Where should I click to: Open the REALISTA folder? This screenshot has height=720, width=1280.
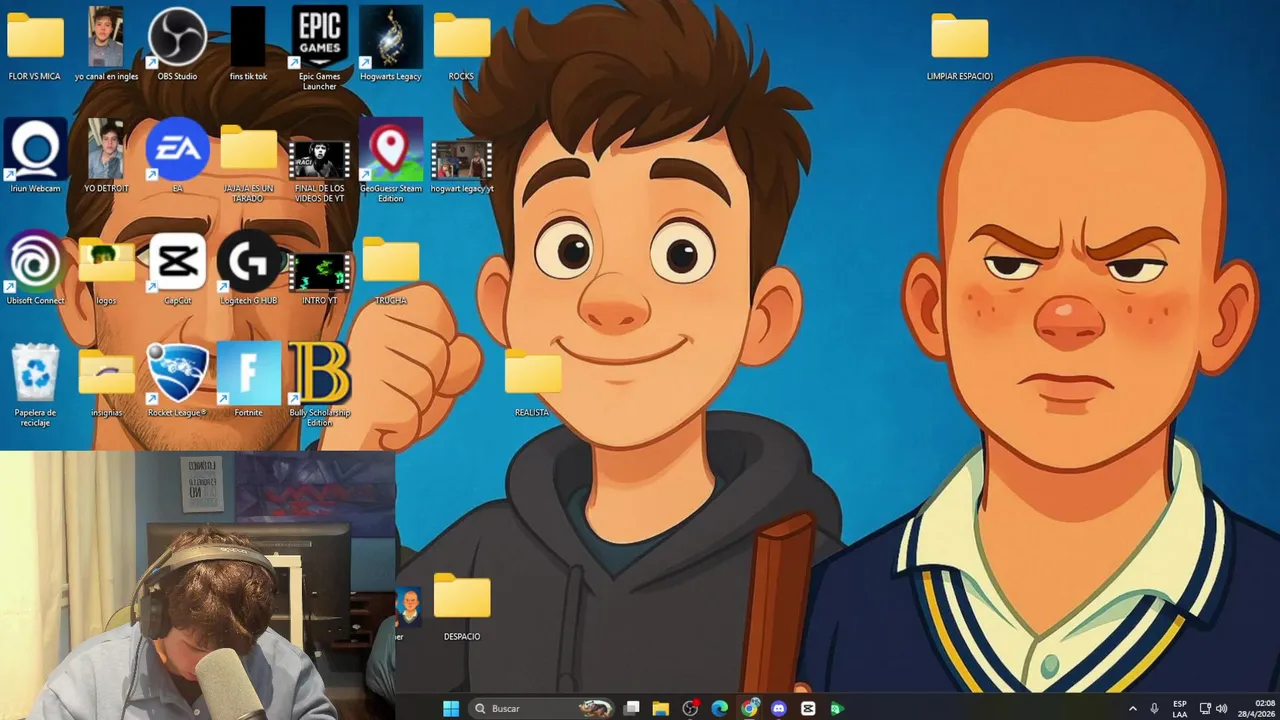(532, 382)
